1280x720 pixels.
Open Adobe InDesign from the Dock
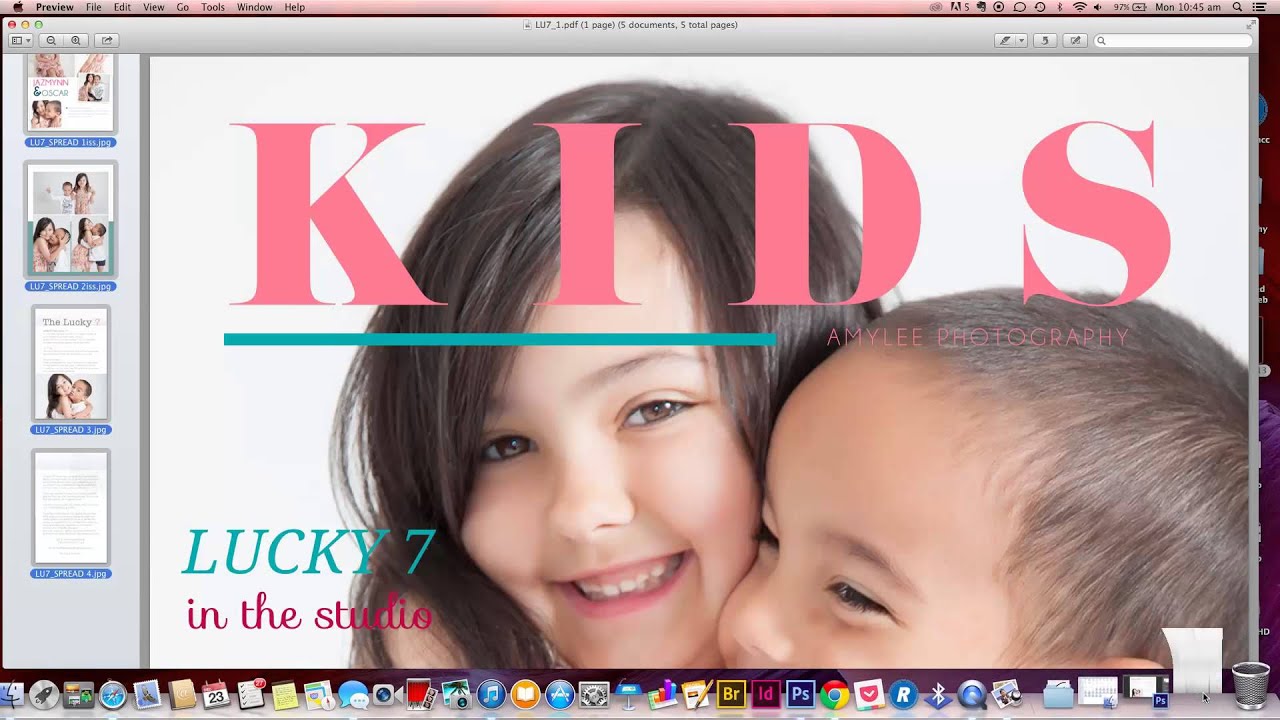(x=766, y=694)
